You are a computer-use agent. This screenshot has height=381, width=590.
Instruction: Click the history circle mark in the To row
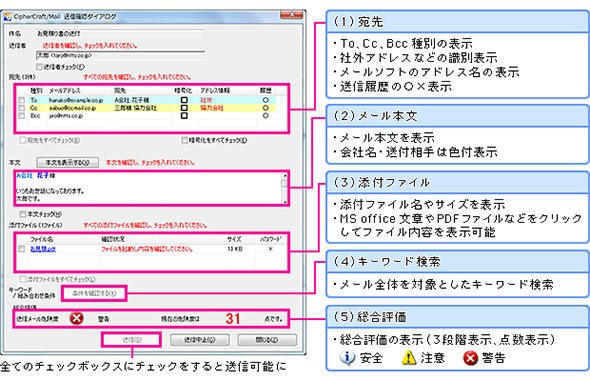tap(265, 100)
